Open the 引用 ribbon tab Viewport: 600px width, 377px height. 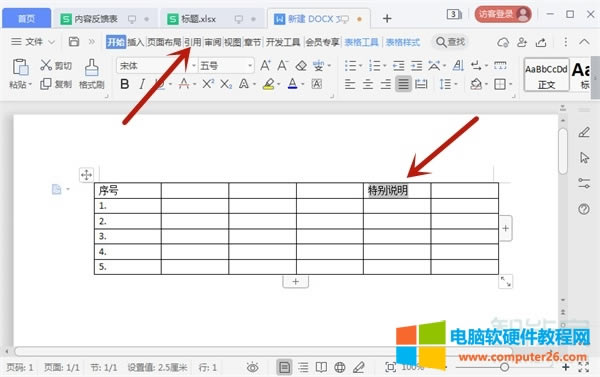193,42
